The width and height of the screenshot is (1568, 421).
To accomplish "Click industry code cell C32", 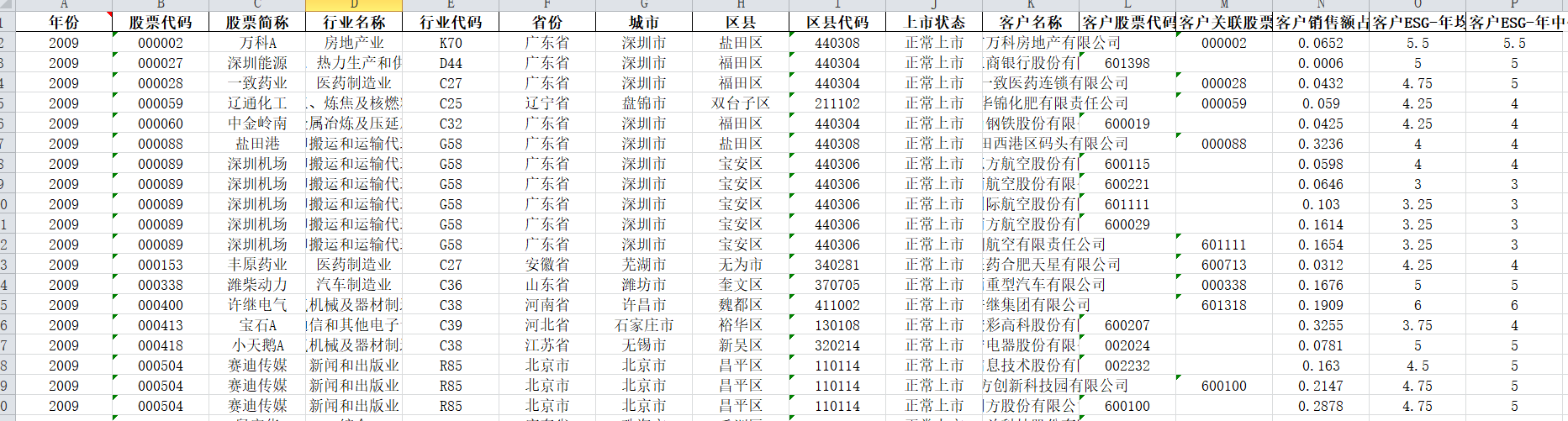I will [x=451, y=124].
